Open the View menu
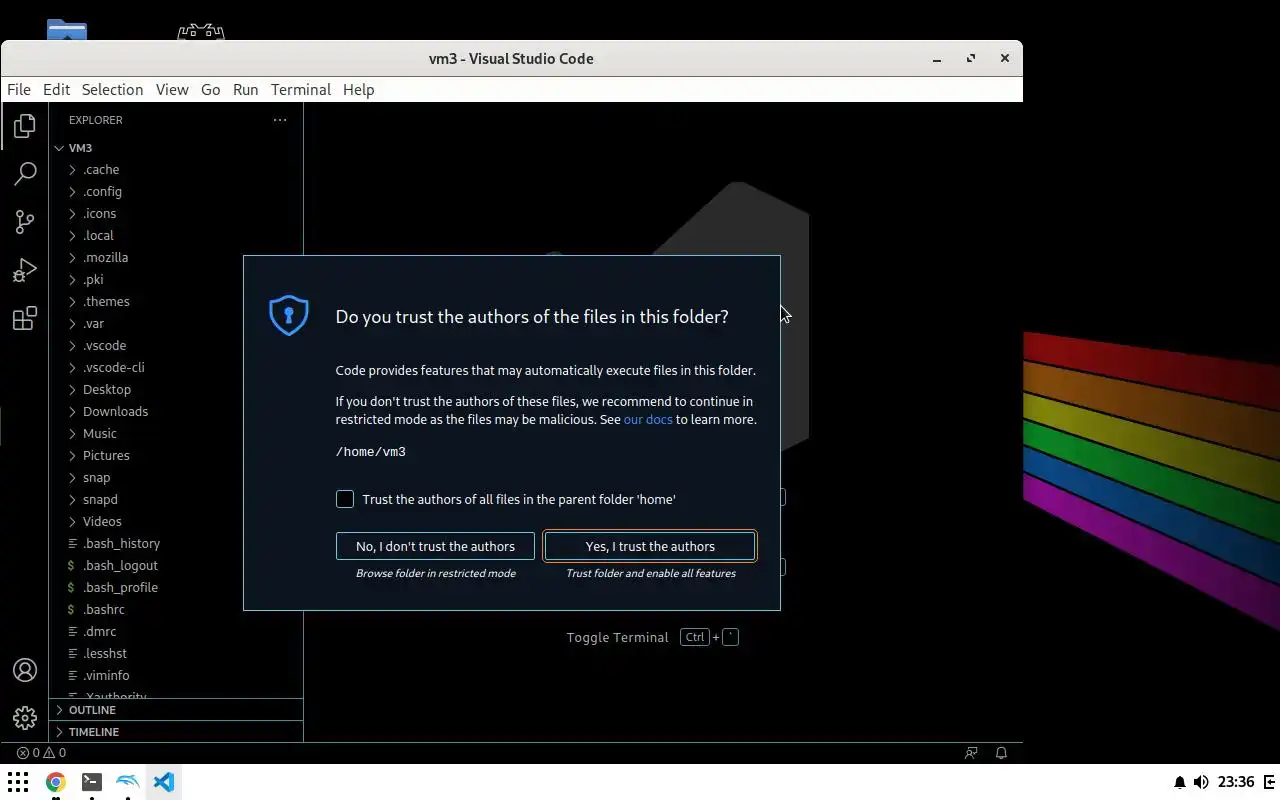The height and width of the screenshot is (800, 1280). tap(172, 89)
